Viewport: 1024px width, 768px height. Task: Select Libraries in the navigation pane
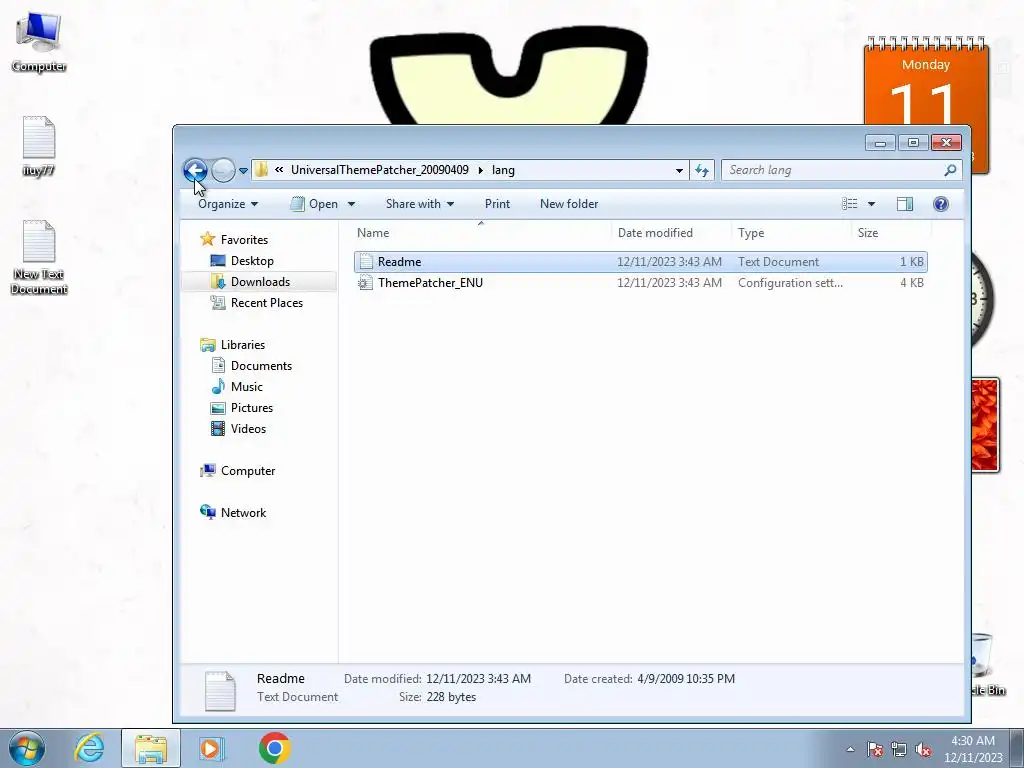(242, 345)
